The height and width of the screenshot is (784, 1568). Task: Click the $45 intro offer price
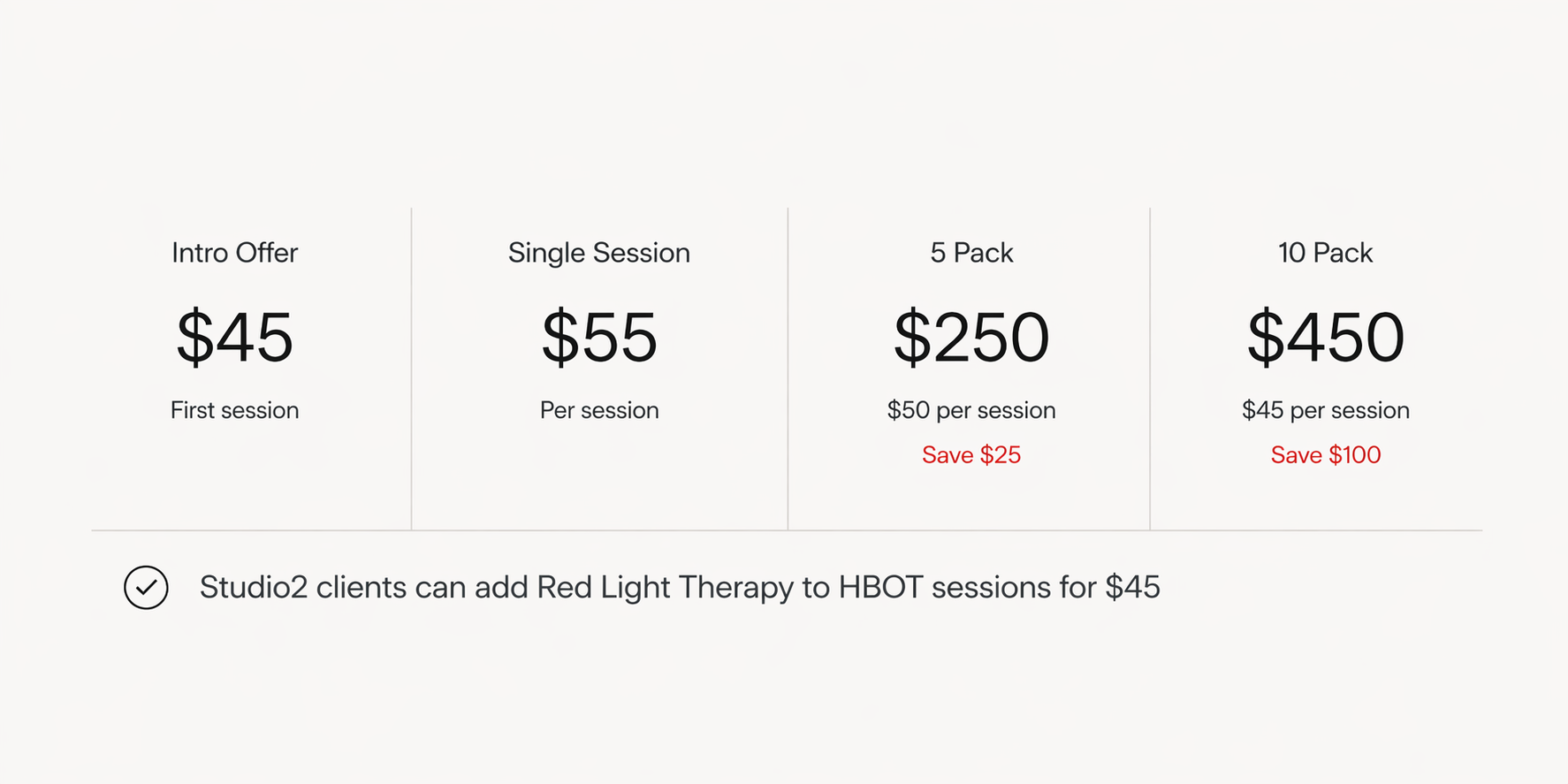tap(234, 337)
